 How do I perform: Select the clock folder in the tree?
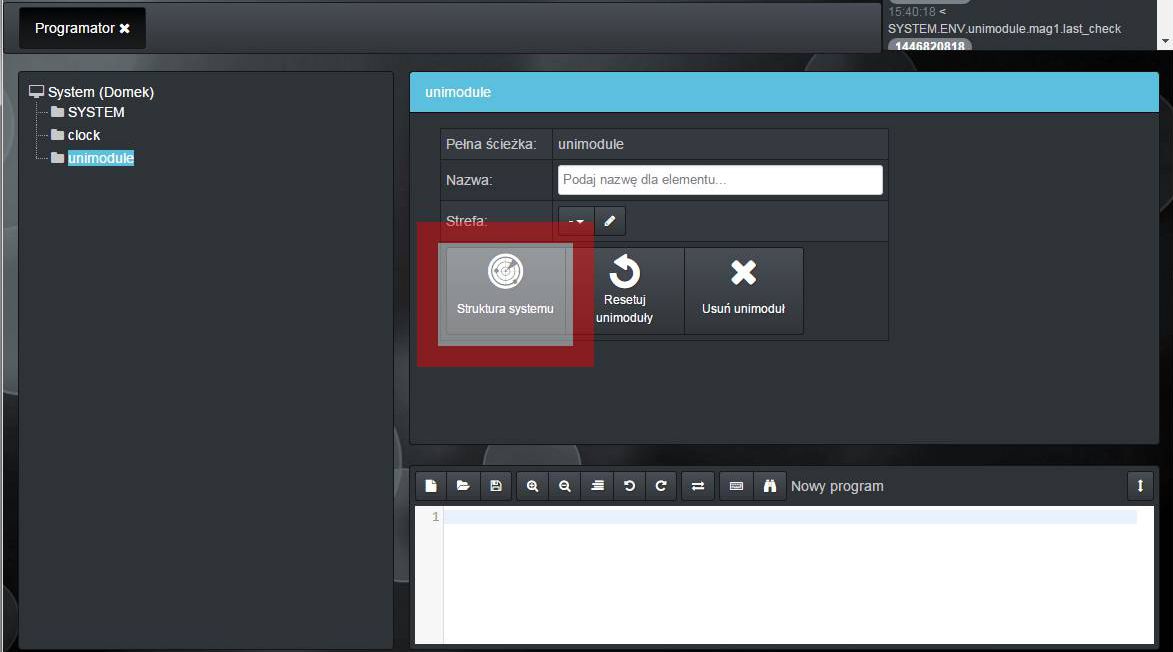tap(84, 135)
